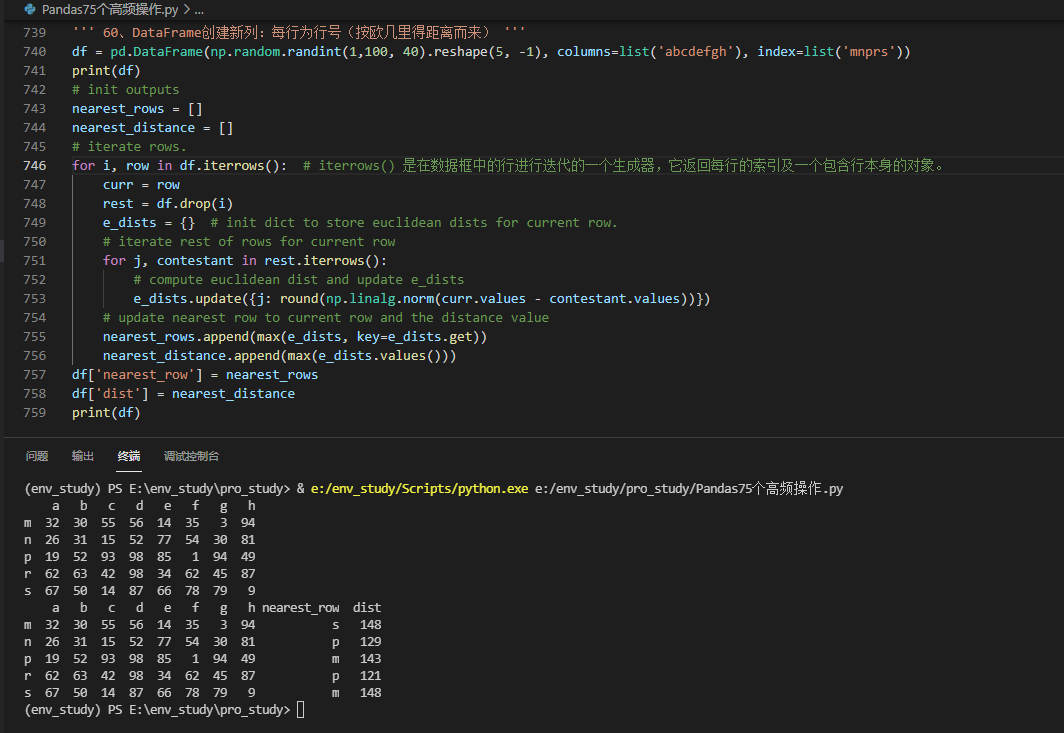The image size is (1064, 733).
Task: Click comment '# update nearest row to current row'
Action: click(326, 318)
